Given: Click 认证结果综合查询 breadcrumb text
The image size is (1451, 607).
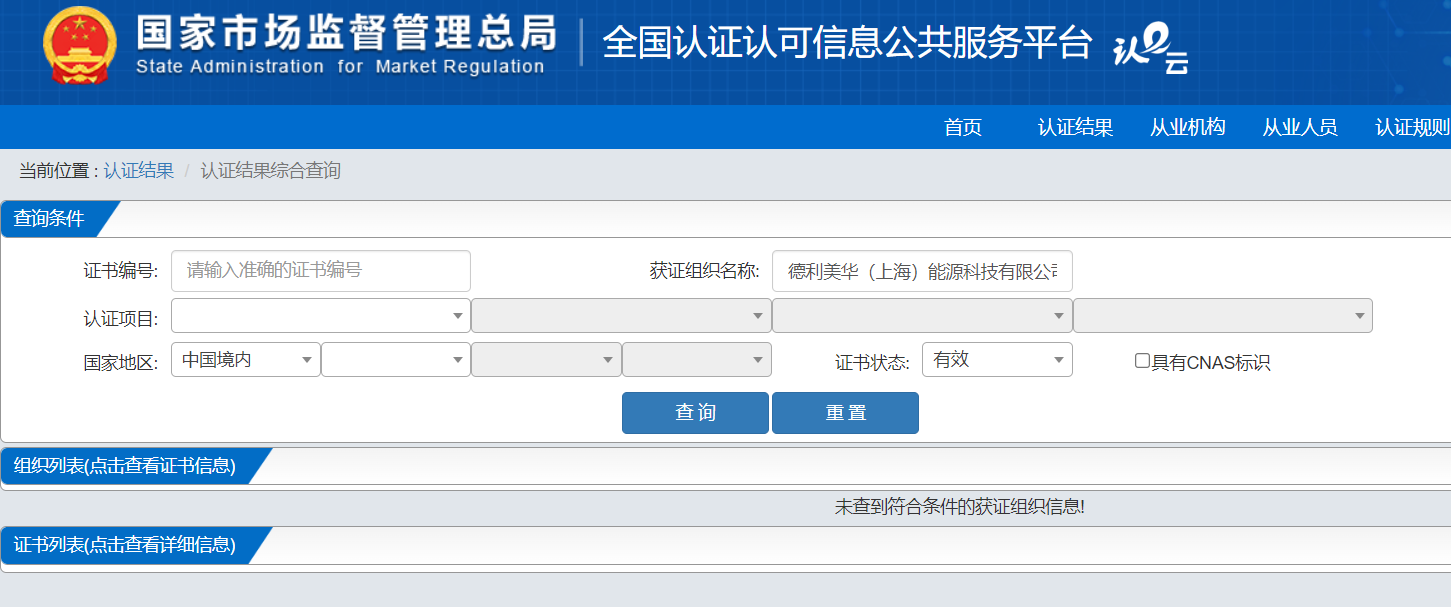Looking at the screenshot, I should pos(271,171).
